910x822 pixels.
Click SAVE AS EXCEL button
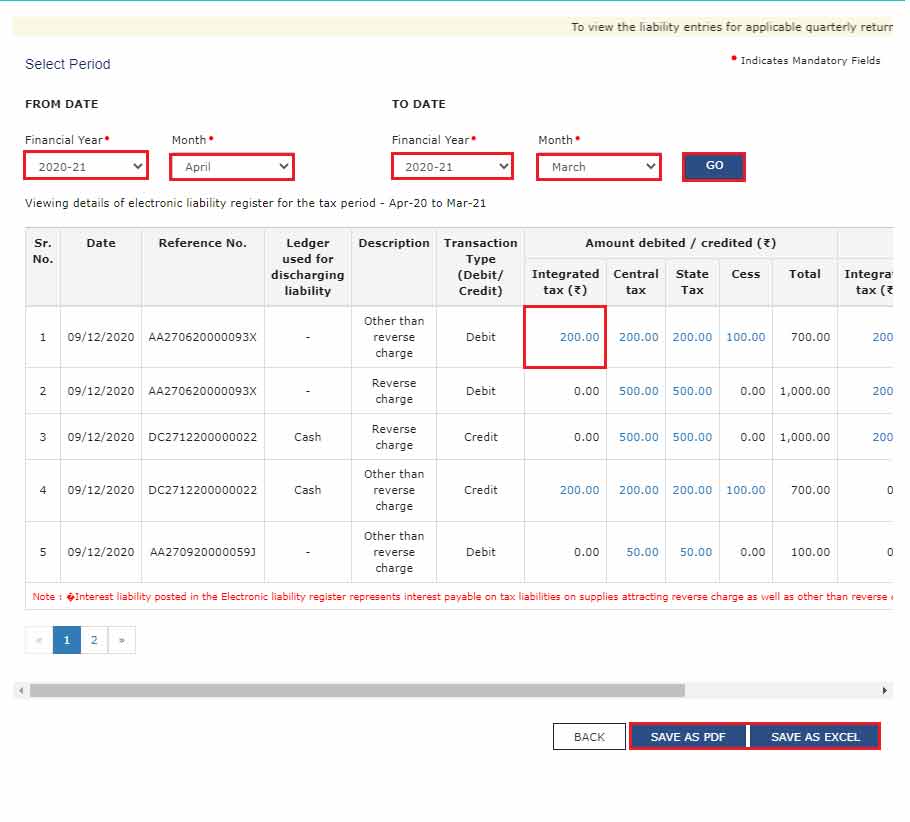pyautogui.click(x=815, y=737)
